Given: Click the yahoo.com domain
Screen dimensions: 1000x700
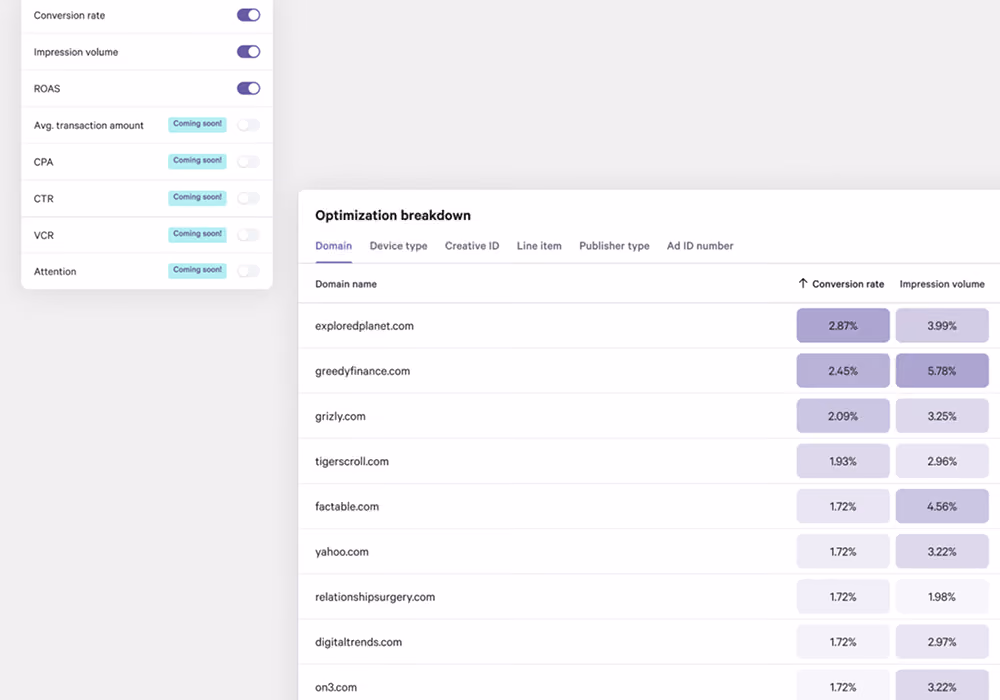Looking at the screenshot, I should click(342, 552).
